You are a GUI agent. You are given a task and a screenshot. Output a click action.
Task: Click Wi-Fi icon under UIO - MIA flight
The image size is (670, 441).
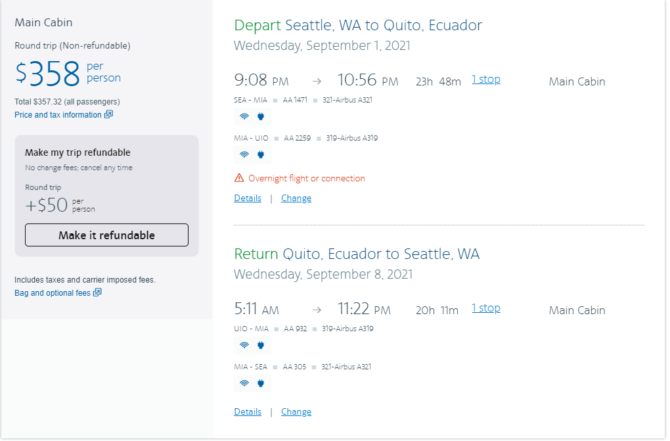[x=244, y=345]
